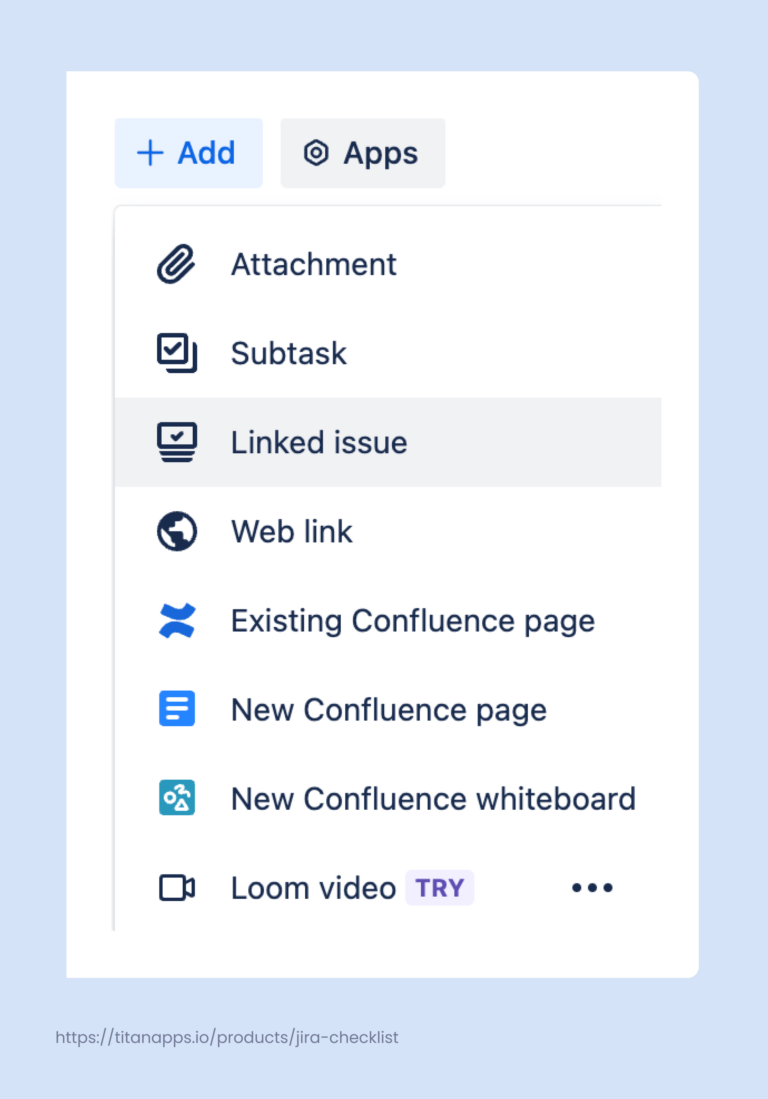Viewport: 768px width, 1099px height.
Task: Click the New Confluence page document icon
Action: coord(177,709)
